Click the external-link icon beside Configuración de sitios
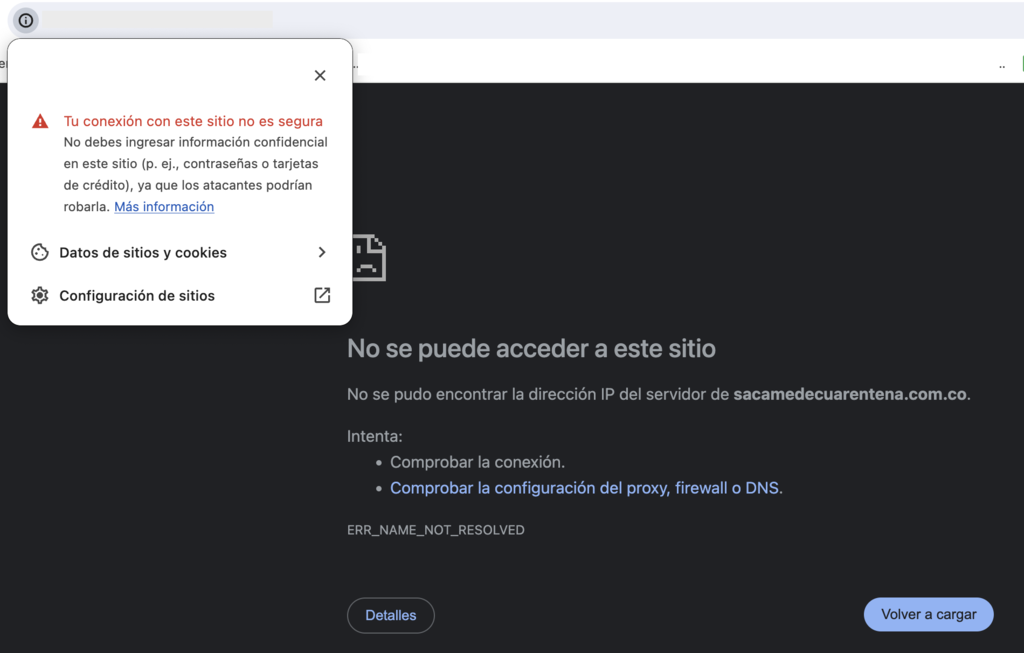 click(x=321, y=295)
